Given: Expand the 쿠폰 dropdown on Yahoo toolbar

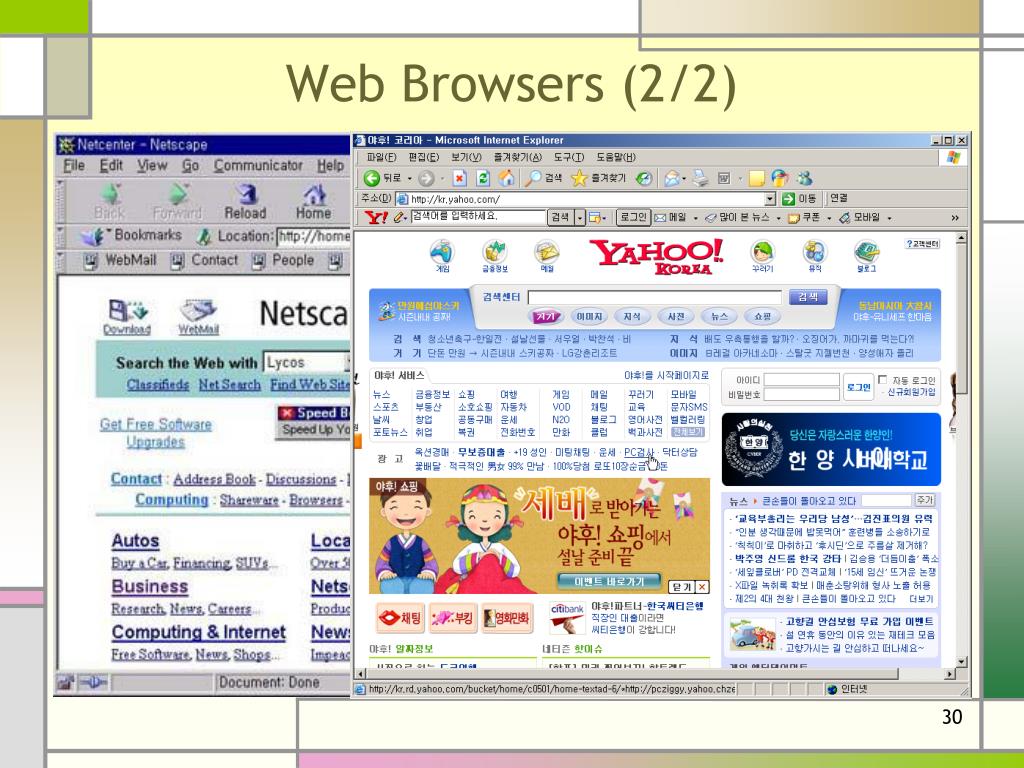Looking at the screenshot, I should pos(829,218).
